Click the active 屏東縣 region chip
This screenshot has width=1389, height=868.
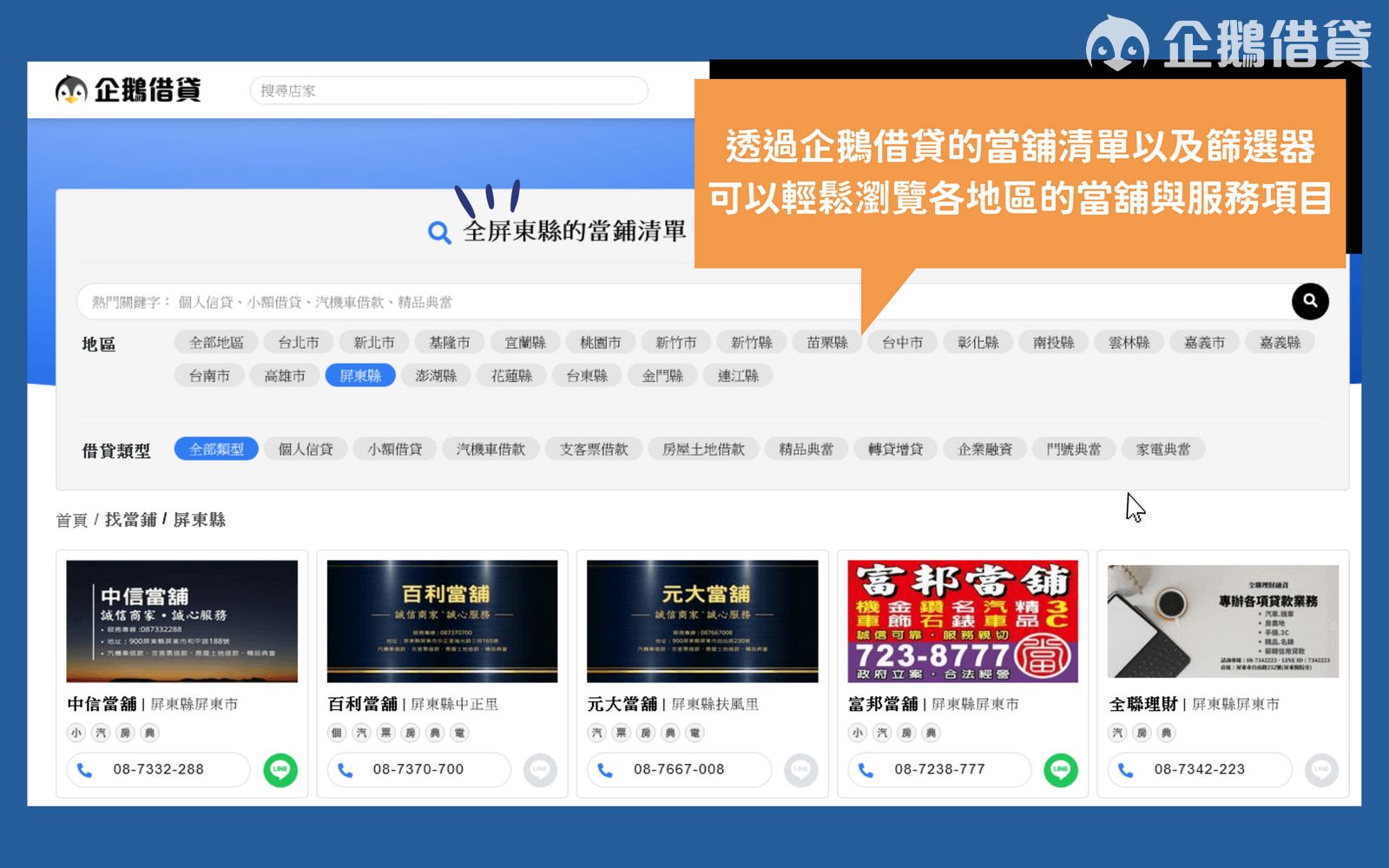click(360, 376)
